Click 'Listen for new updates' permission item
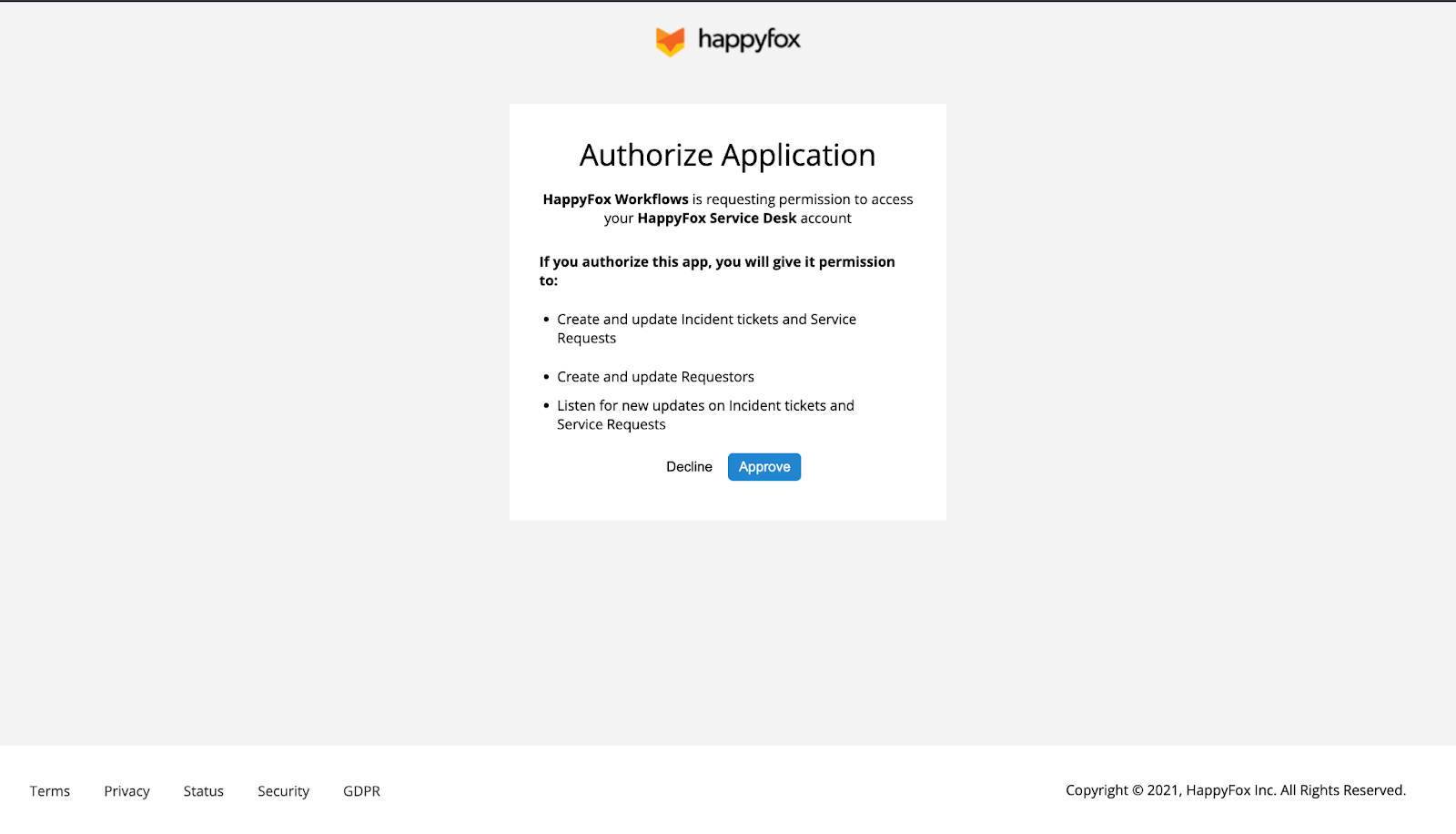This screenshot has height=834, width=1456. coord(706,415)
